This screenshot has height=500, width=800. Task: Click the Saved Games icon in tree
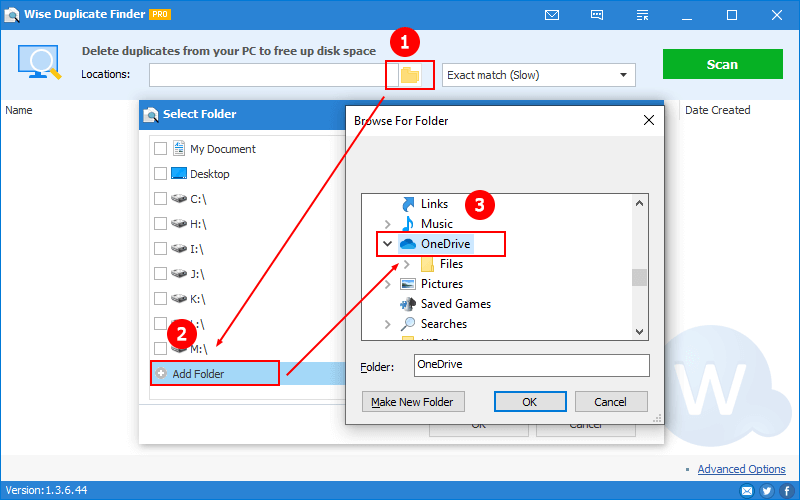(408, 304)
